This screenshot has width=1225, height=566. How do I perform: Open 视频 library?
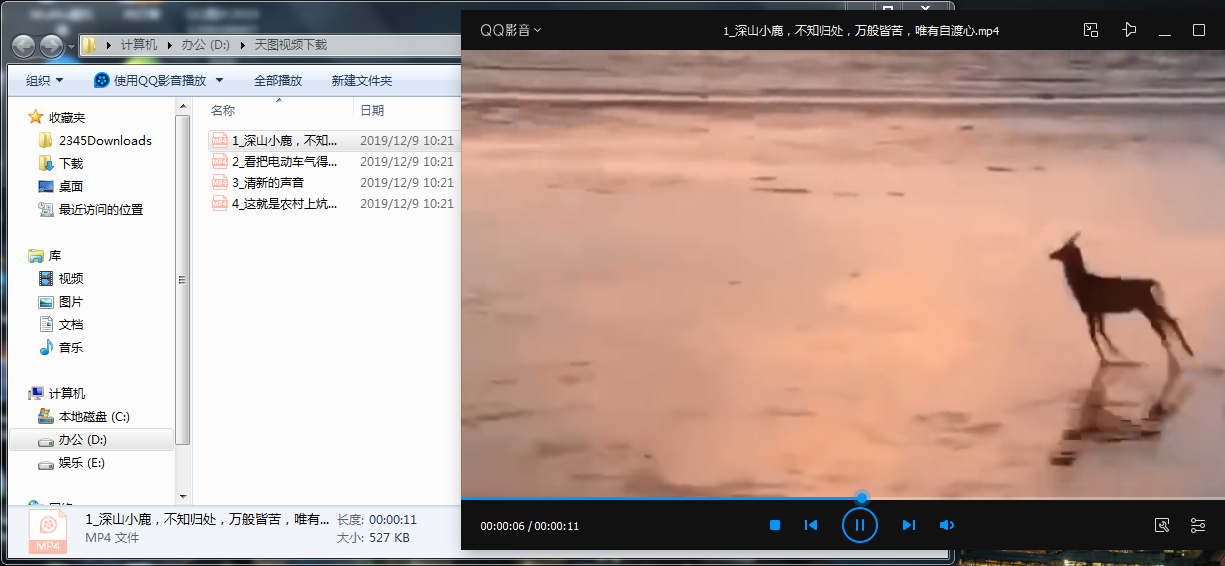tap(71, 279)
